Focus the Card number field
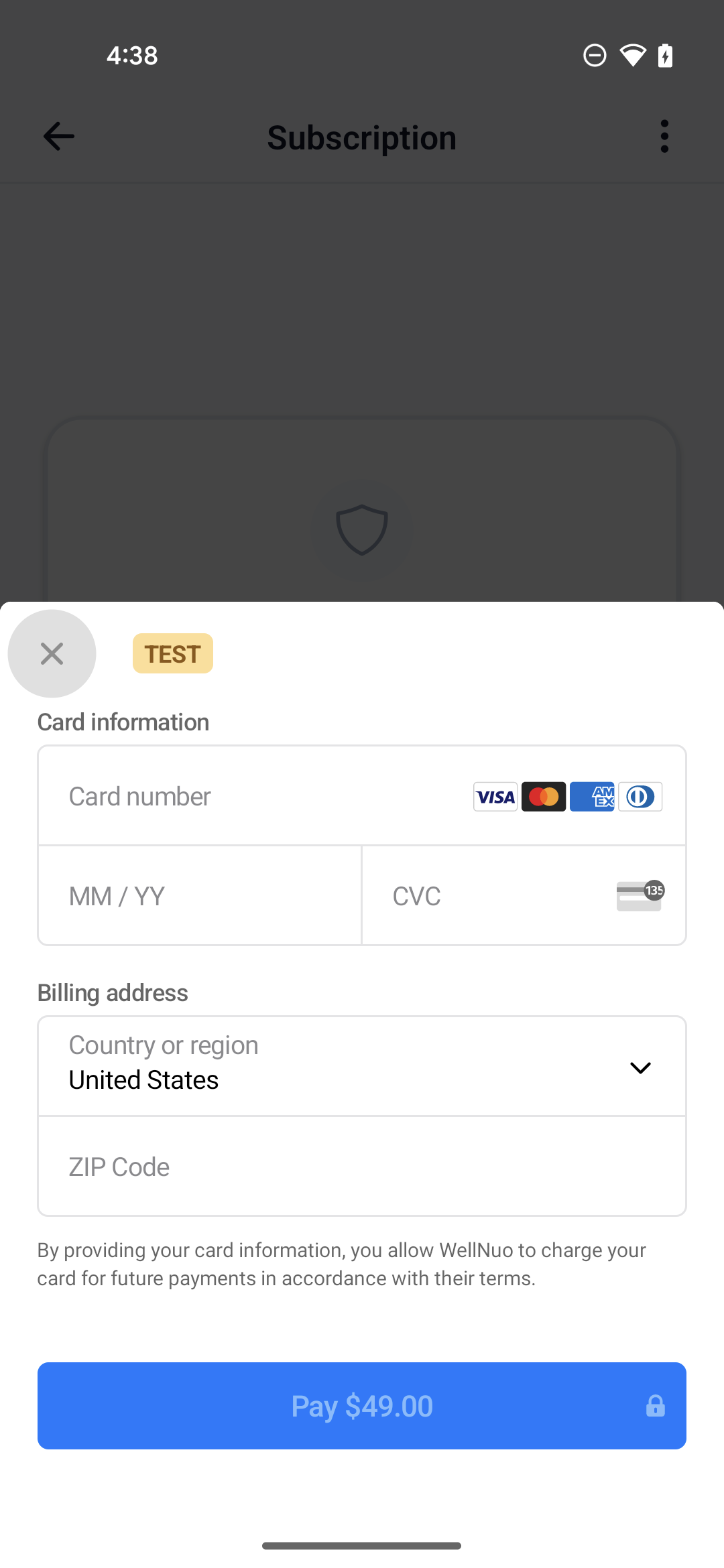 click(255, 797)
